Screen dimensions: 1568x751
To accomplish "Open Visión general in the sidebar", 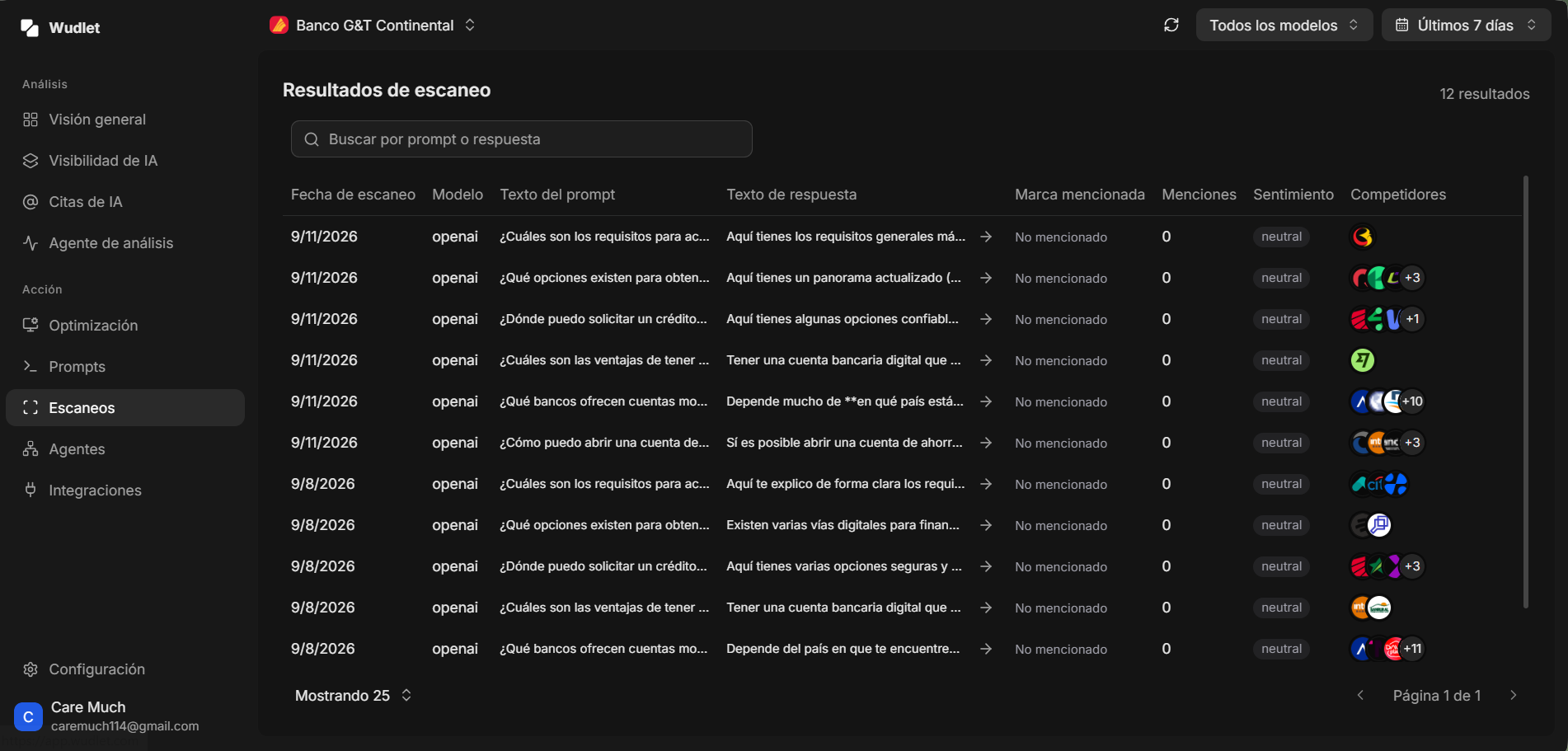I will [x=125, y=120].
